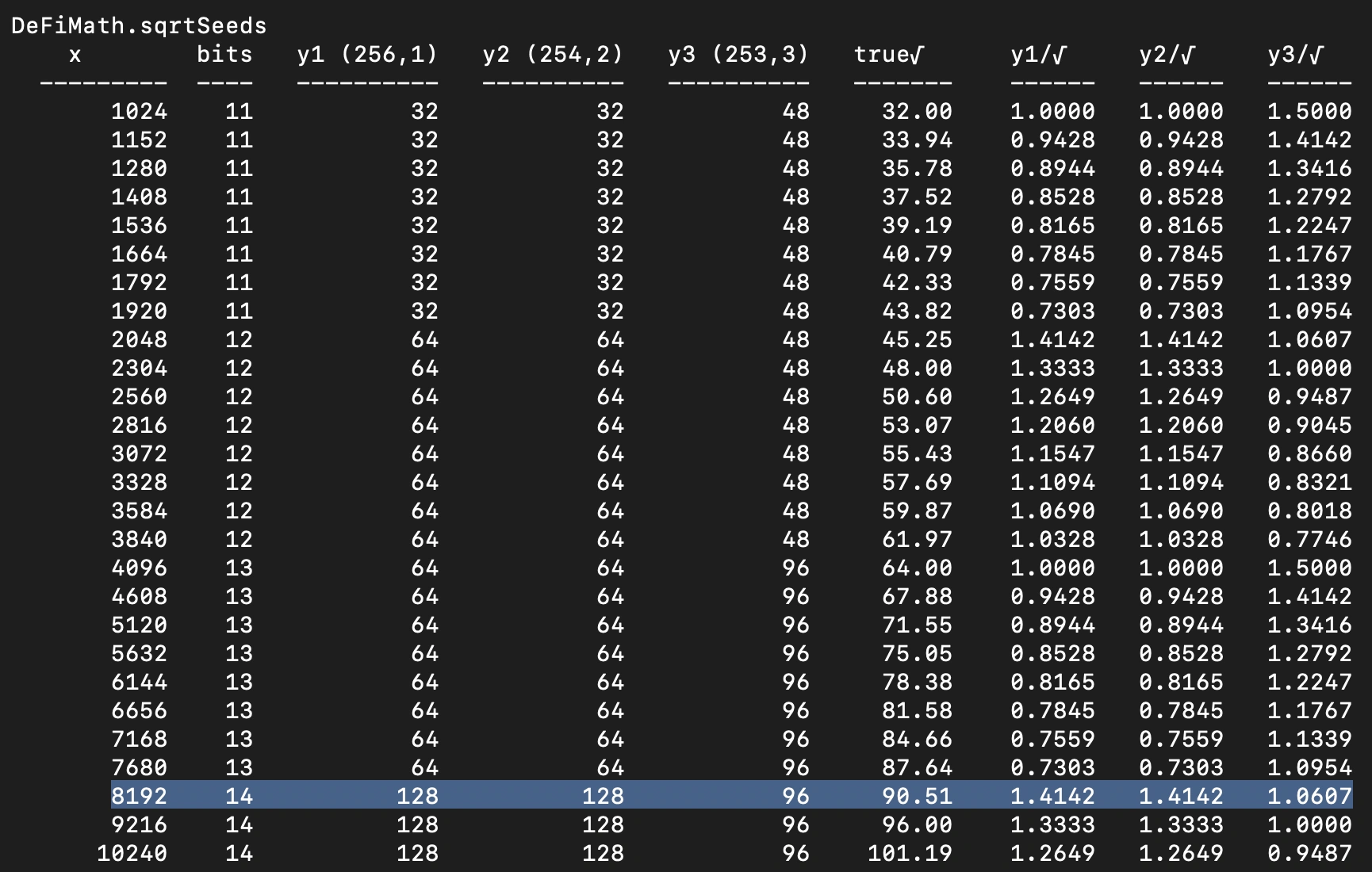1372x872 pixels.
Task: Click the 'y3/√' column header
Action: tap(1296, 55)
